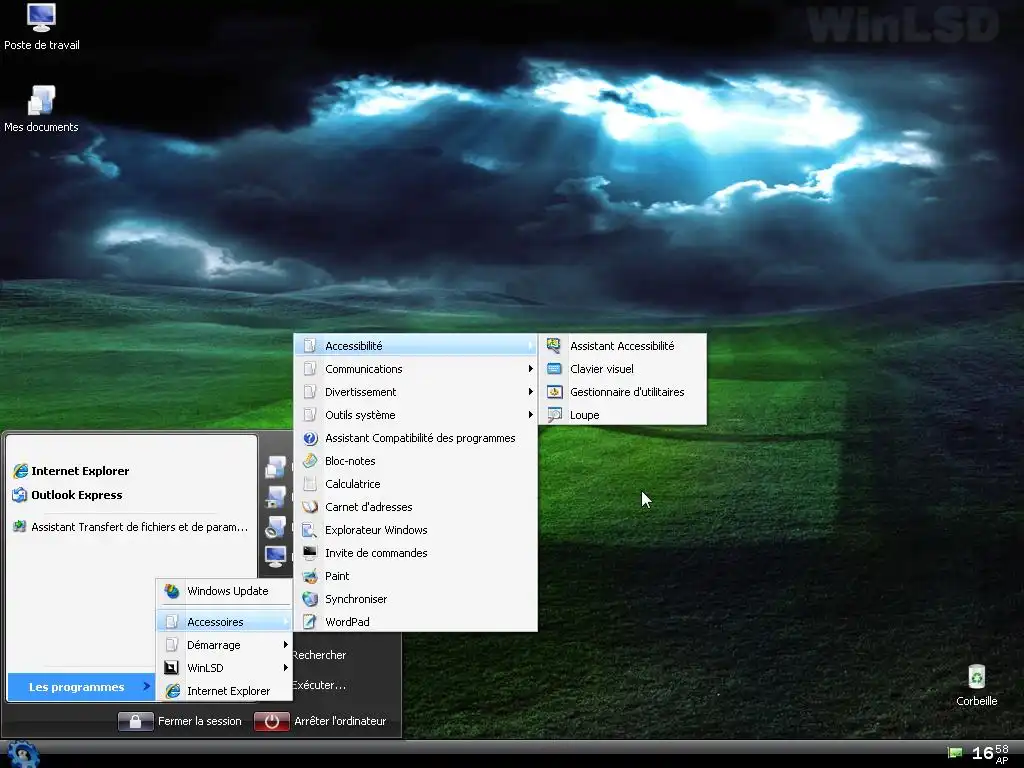Viewport: 1024px width, 768px height.
Task: Click the network tray icon near the clock
Action: 955,752
